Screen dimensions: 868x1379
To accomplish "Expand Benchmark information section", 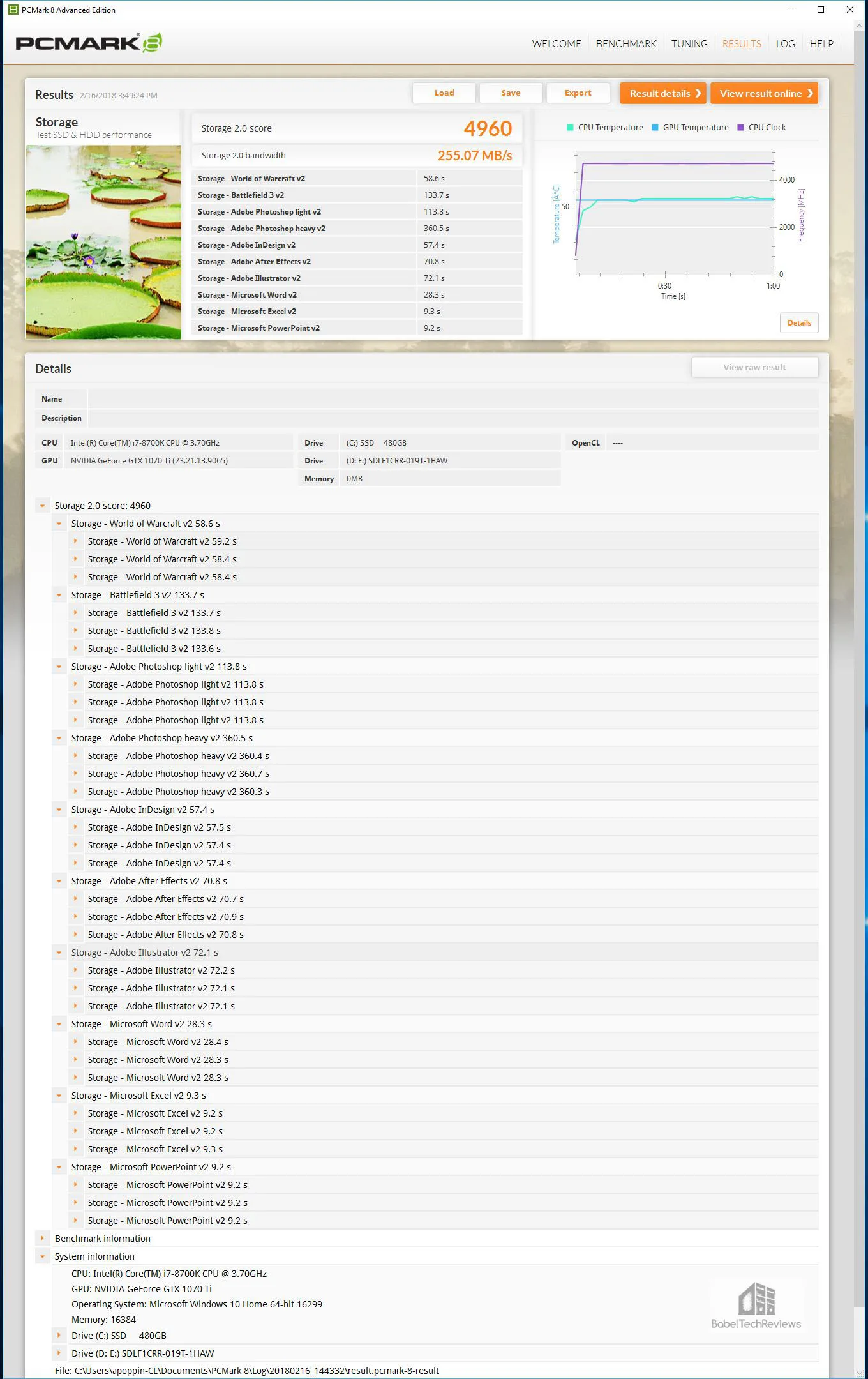I will 42,1239.
